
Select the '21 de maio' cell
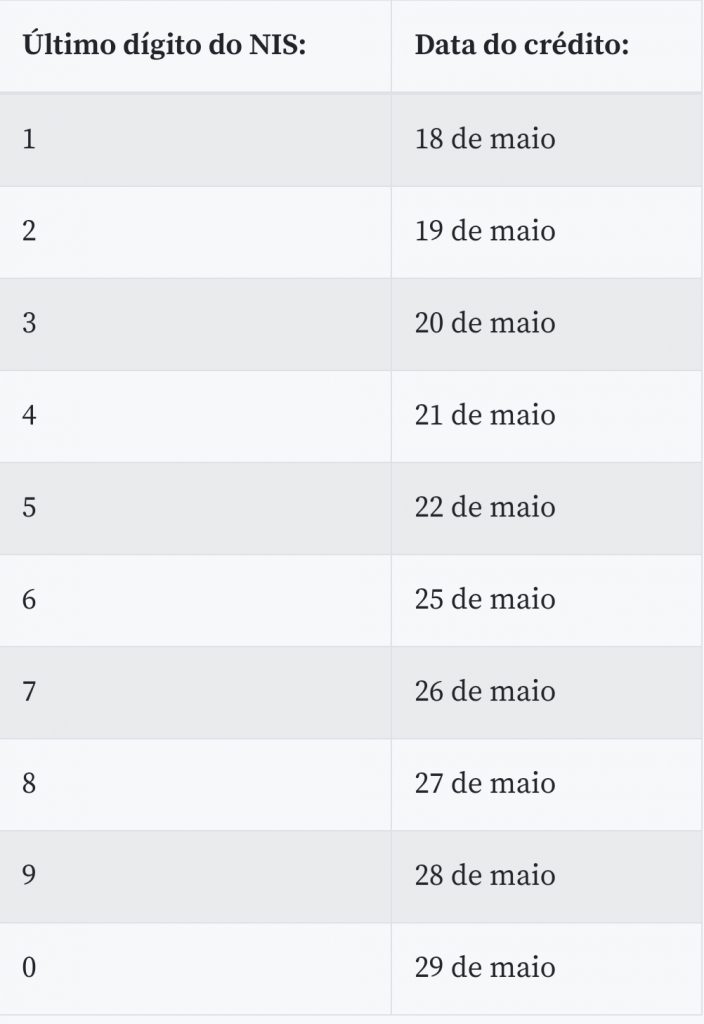(547, 416)
